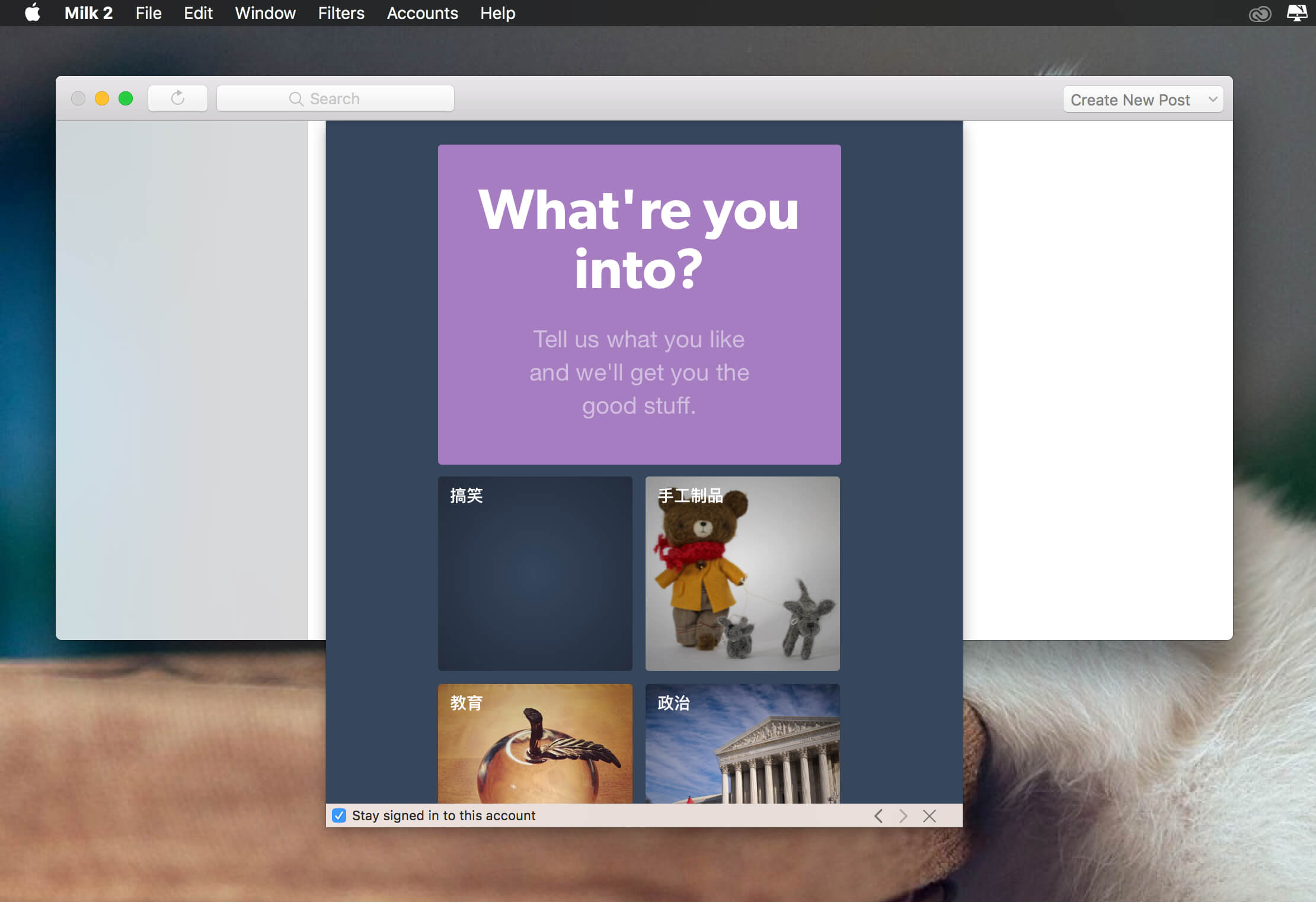
Task: Select the 政治 courthouse tile
Action: pyautogui.click(x=743, y=744)
